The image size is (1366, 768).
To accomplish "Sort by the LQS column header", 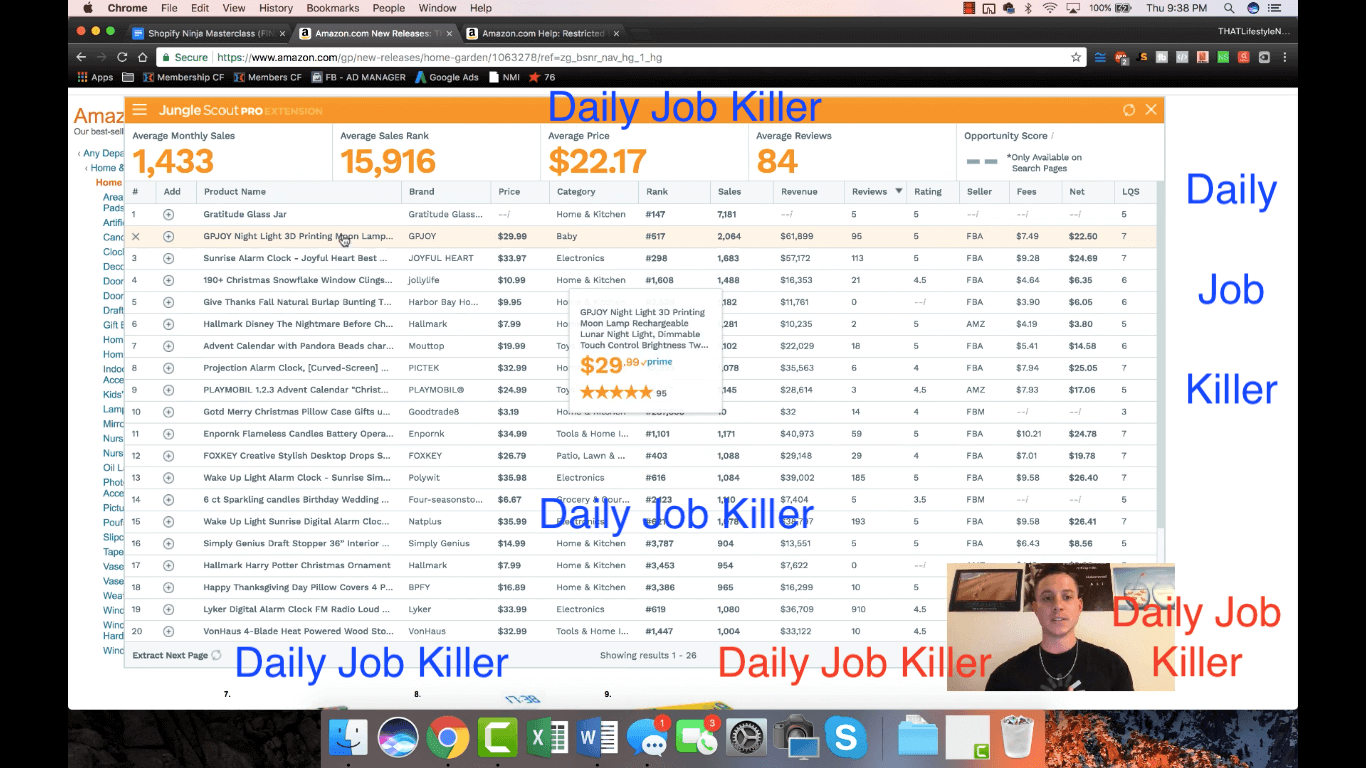I will [x=1130, y=191].
